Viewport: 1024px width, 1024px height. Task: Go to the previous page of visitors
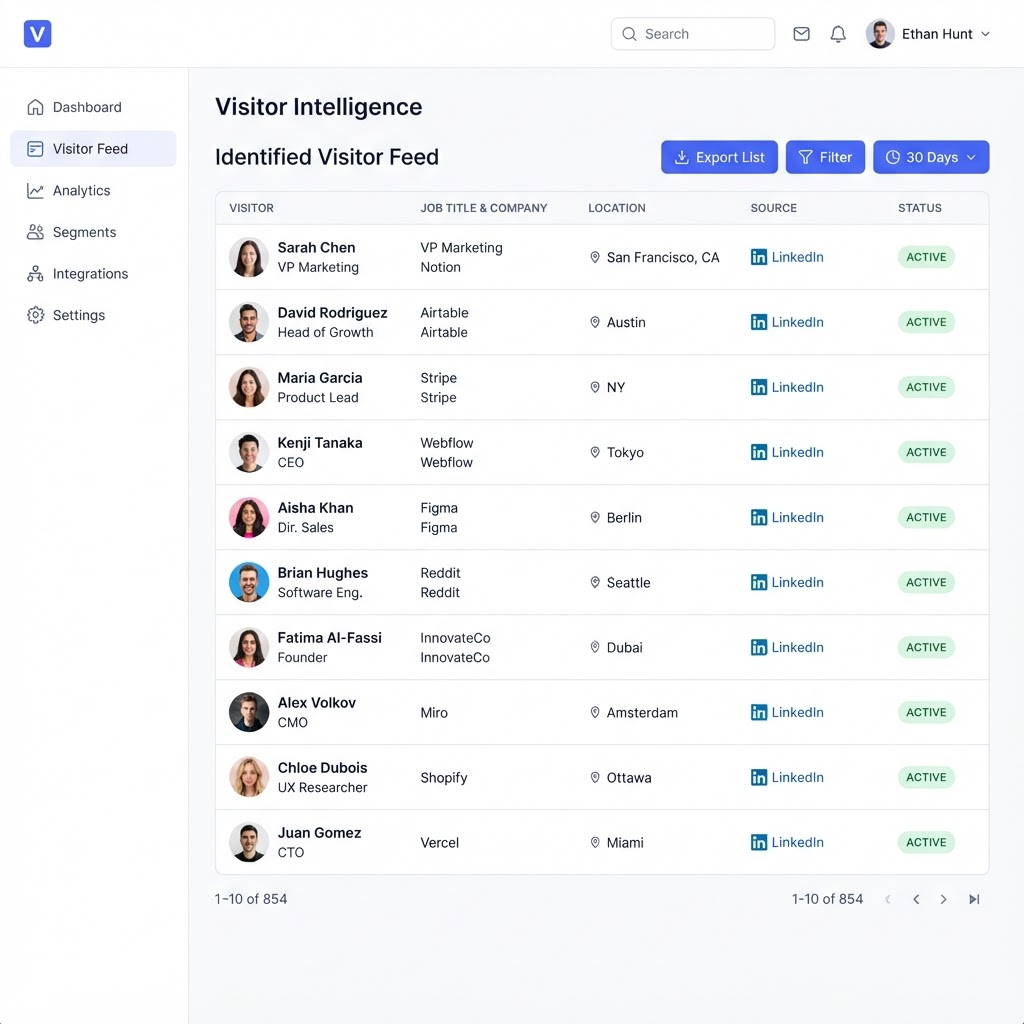pos(916,899)
